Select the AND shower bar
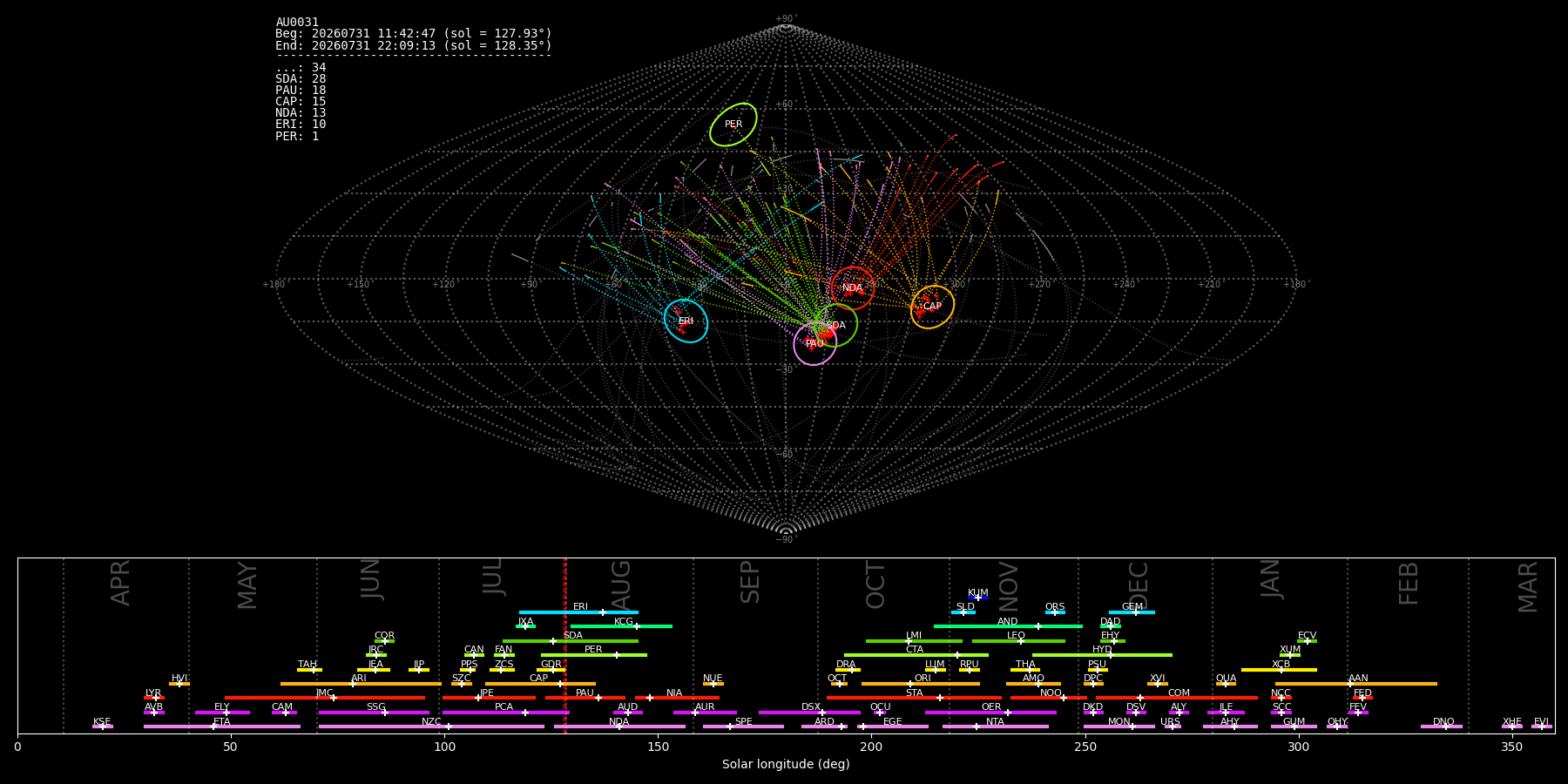This screenshot has width=1568, height=784. pyautogui.click(x=1008, y=626)
